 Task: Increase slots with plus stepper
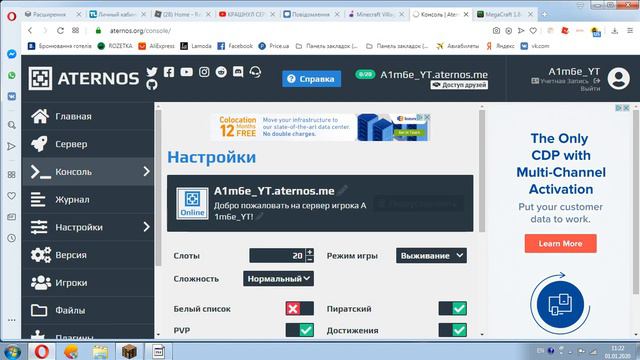(310, 252)
